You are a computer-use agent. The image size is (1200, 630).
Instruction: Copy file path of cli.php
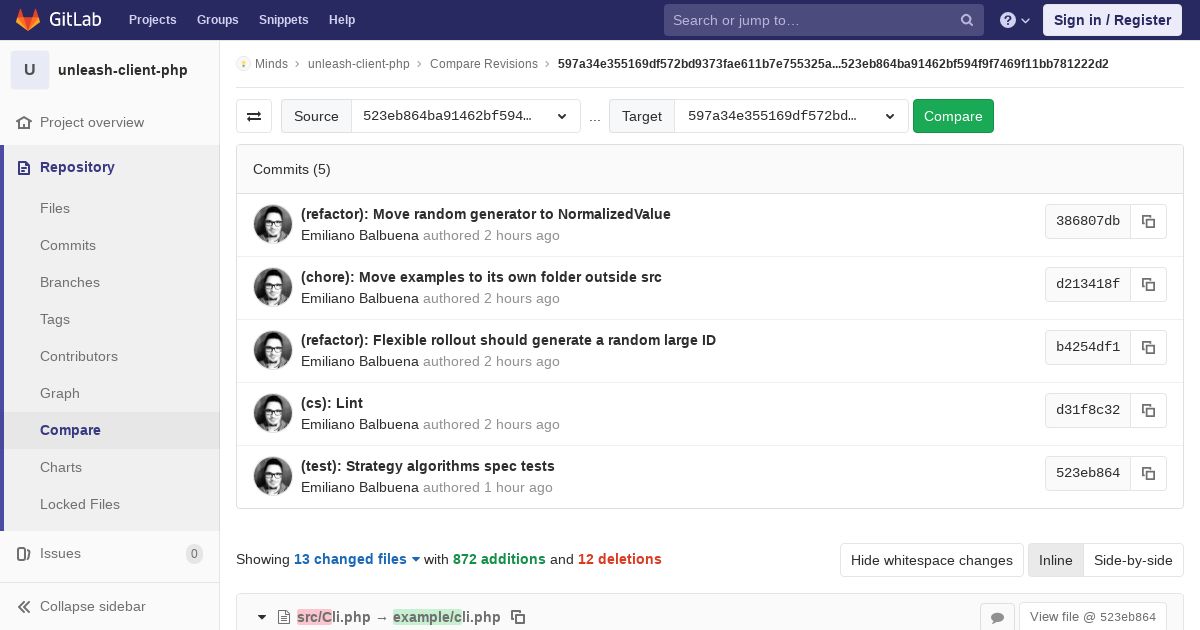coord(518,617)
